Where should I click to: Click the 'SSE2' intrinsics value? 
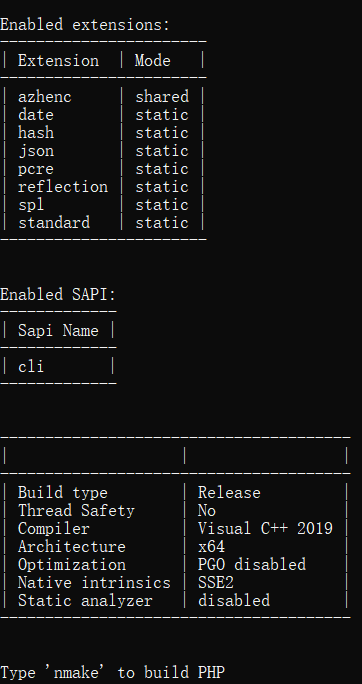pos(216,583)
